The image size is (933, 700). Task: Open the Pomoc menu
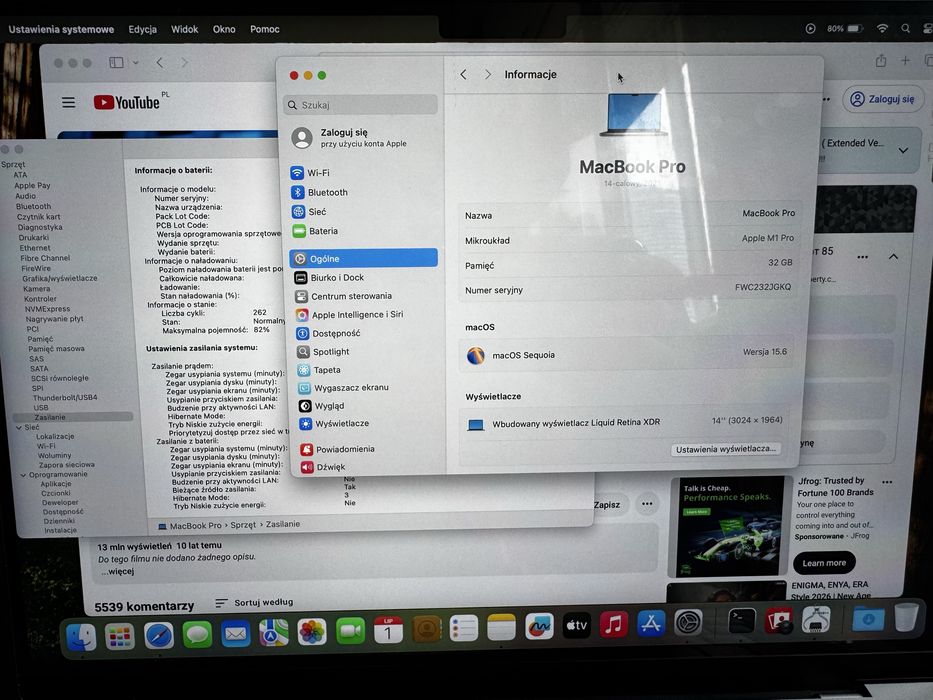click(x=265, y=29)
